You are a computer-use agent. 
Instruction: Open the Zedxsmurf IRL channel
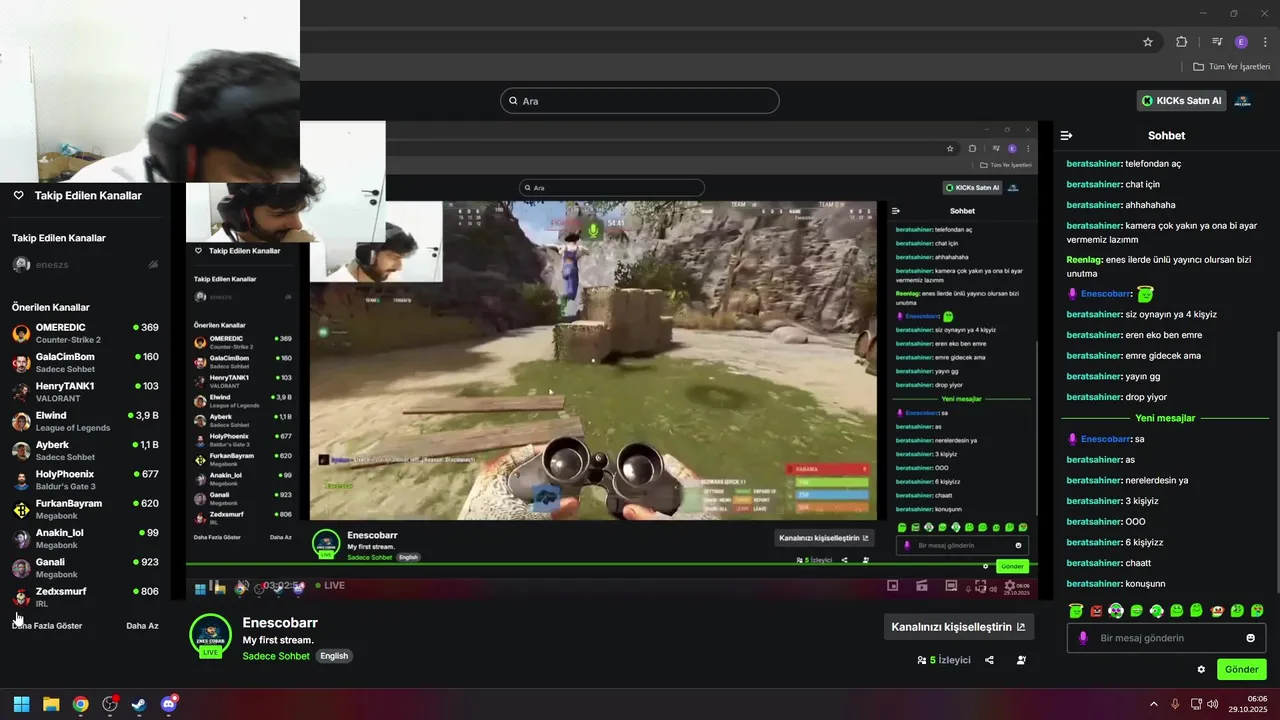[x=85, y=597]
